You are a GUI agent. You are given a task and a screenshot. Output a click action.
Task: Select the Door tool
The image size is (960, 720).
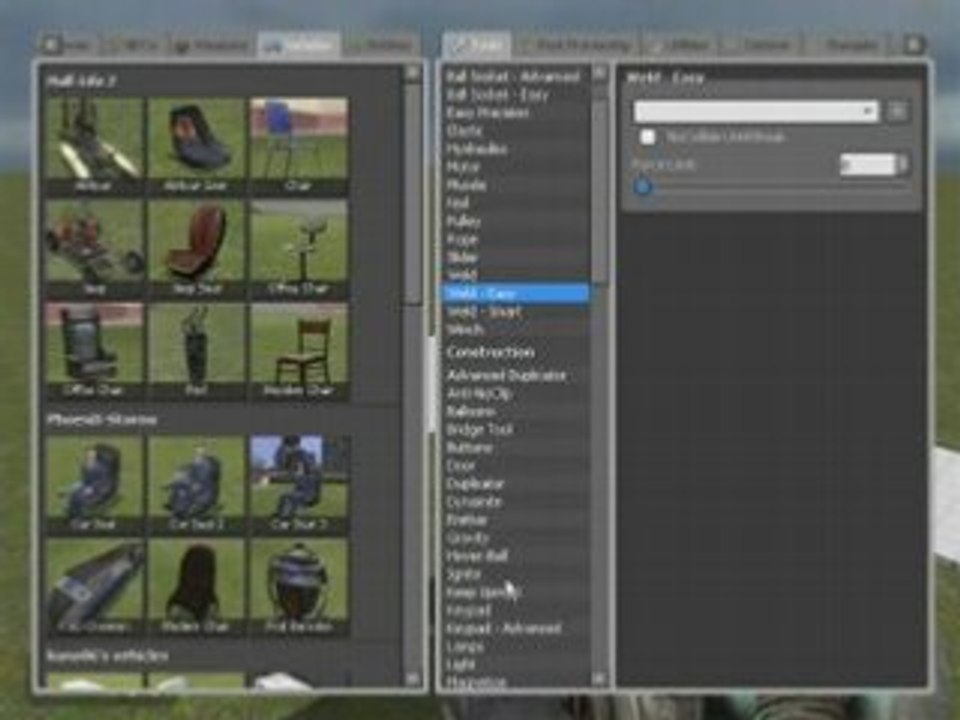[x=516, y=466]
